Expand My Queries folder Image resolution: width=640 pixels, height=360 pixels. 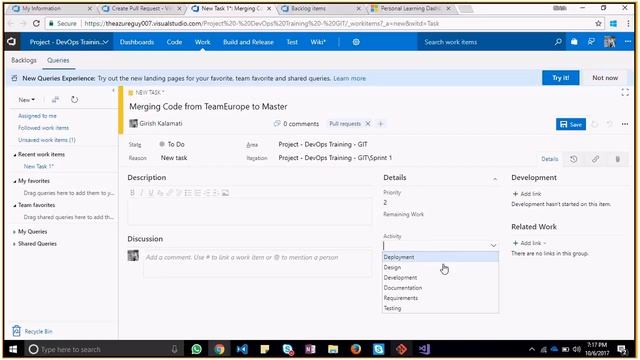[x=14, y=232]
